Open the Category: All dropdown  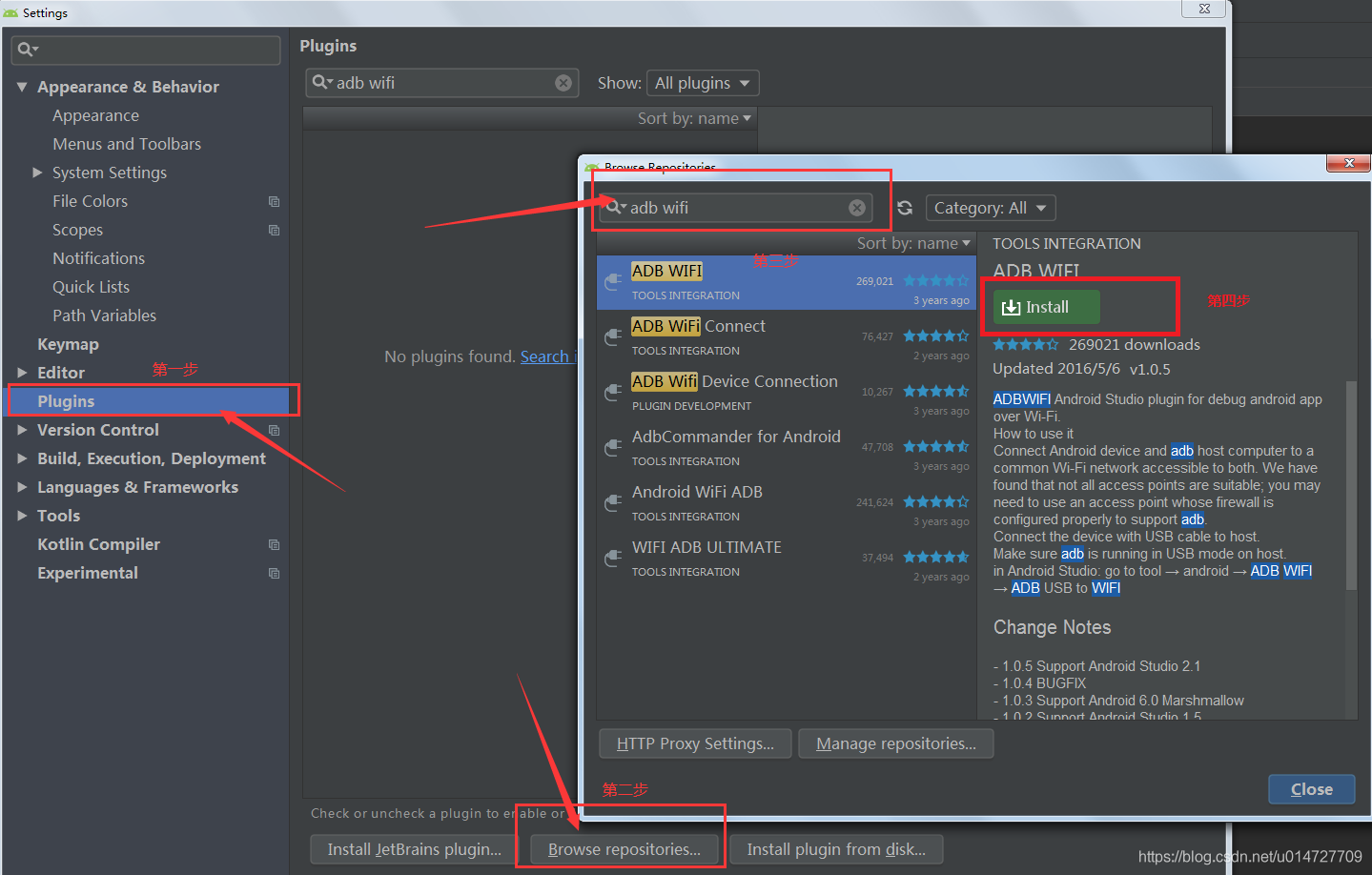click(991, 208)
